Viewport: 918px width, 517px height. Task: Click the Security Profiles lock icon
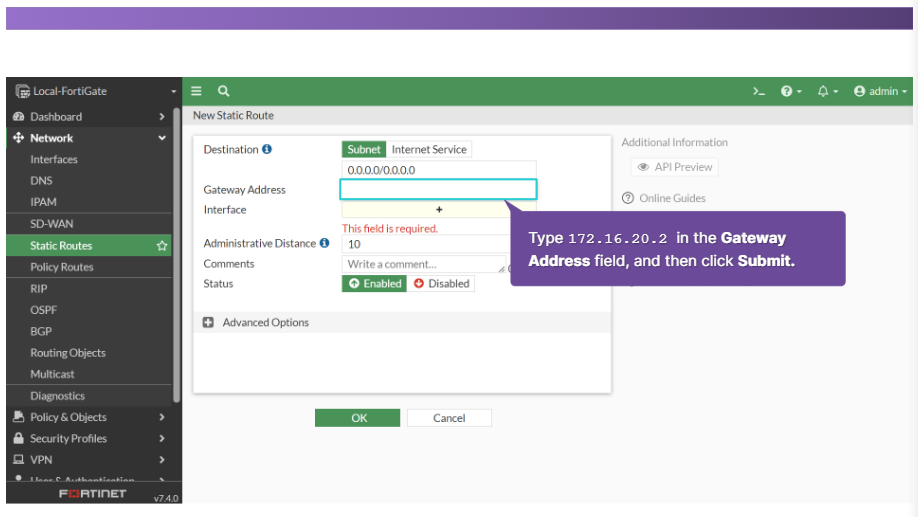[x=19, y=438]
